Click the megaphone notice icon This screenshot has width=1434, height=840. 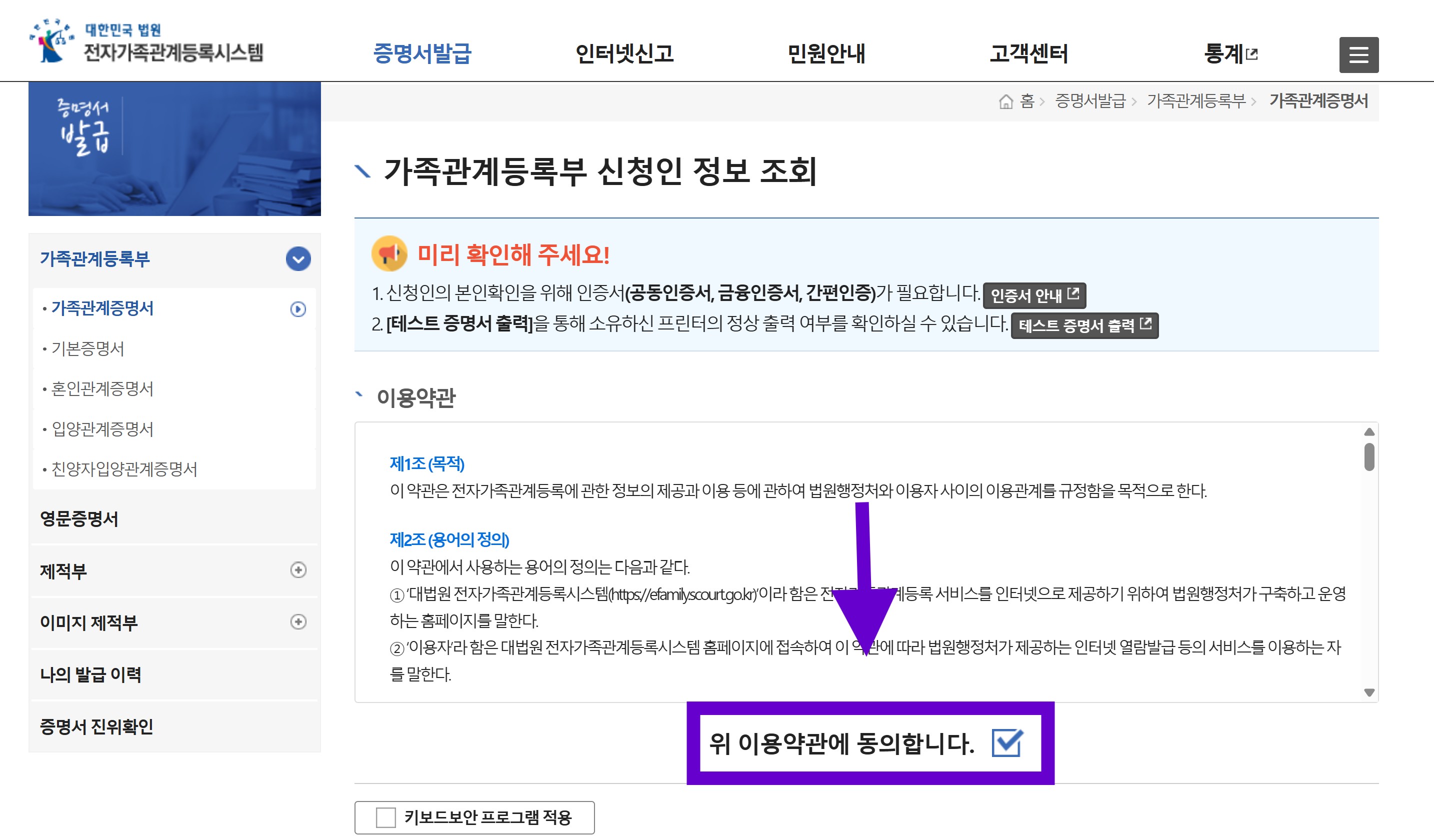click(x=389, y=254)
